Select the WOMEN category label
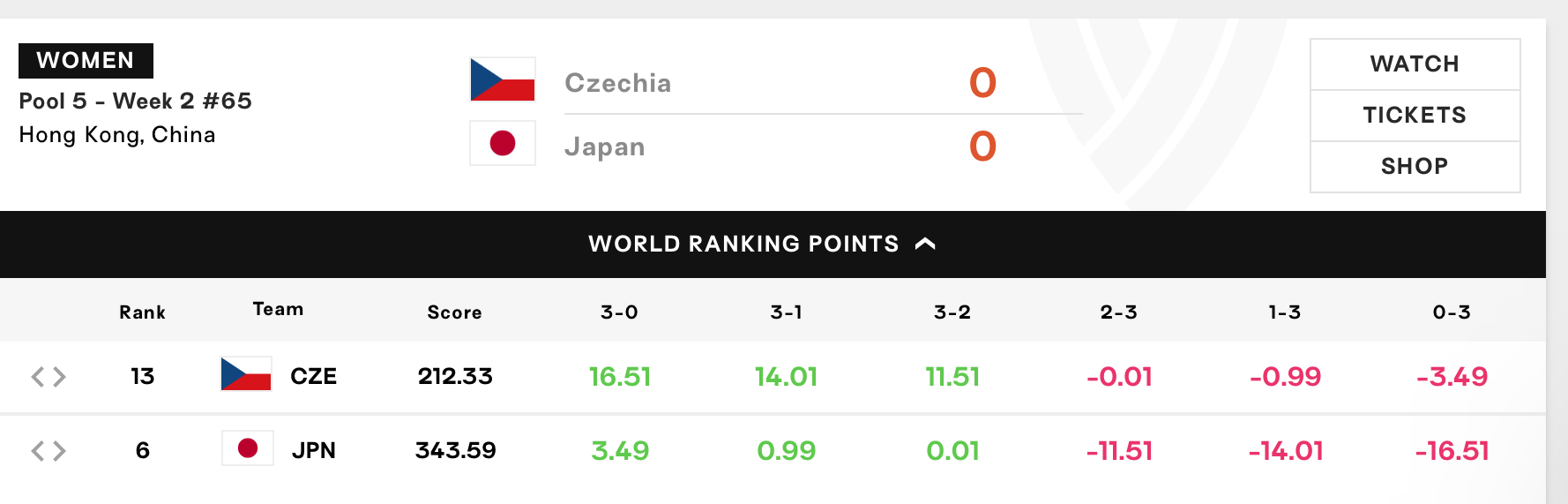Screen dimensions: 1568x504 pos(86,61)
